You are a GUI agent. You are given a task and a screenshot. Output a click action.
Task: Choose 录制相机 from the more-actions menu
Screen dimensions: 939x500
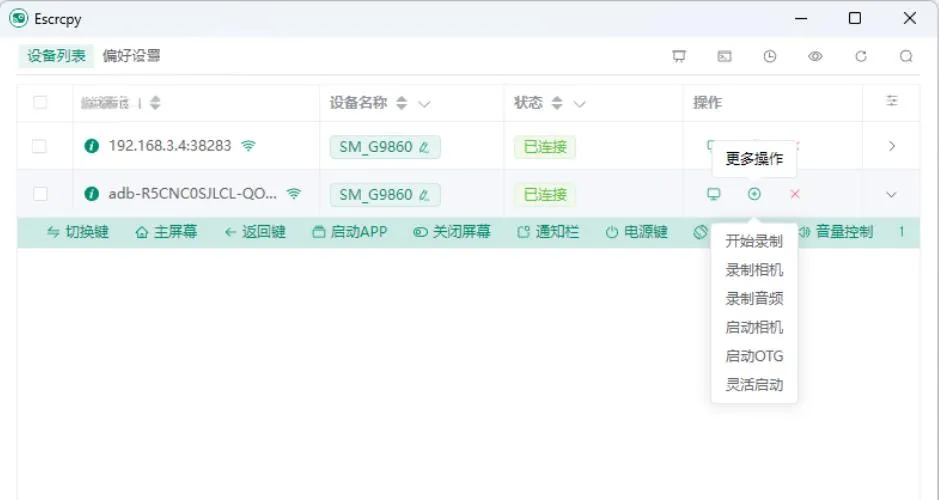[754, 270]
